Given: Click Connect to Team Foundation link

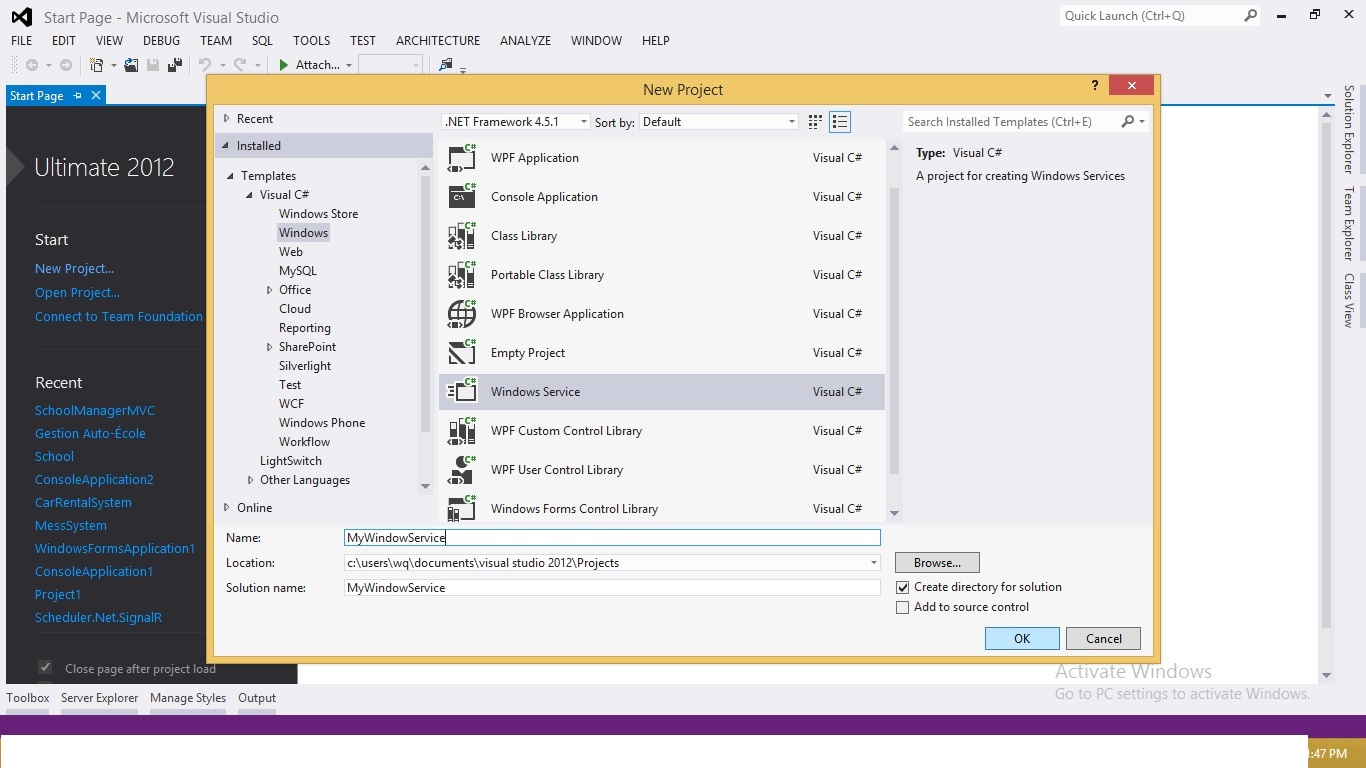Looking at the screenshot, I should pos(119,317).
